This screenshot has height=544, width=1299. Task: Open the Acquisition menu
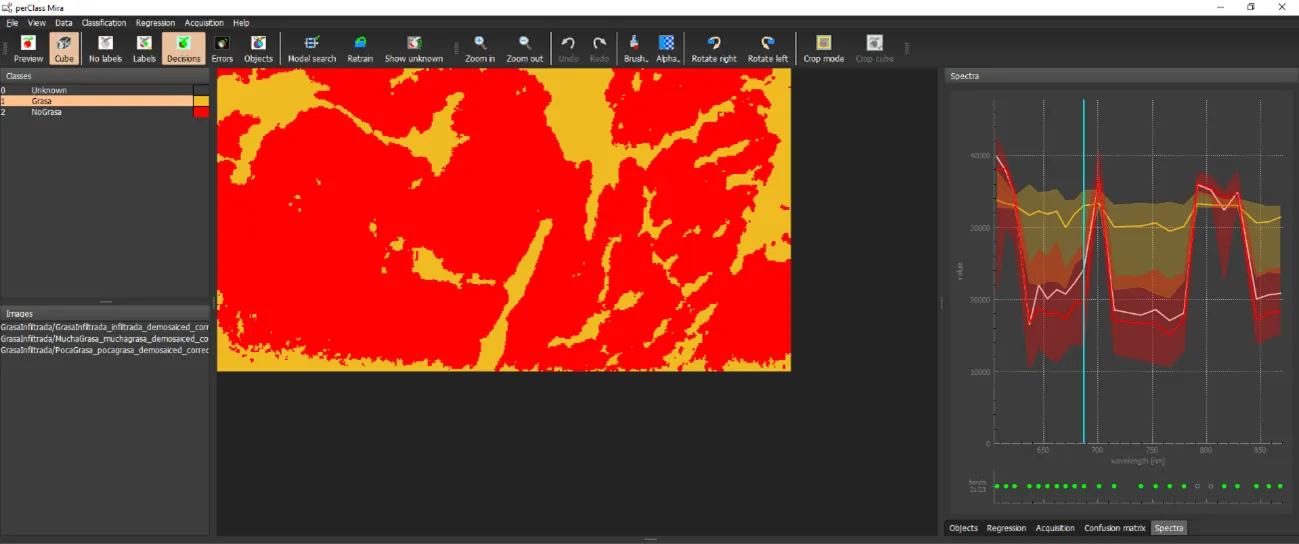click(204, 23)
